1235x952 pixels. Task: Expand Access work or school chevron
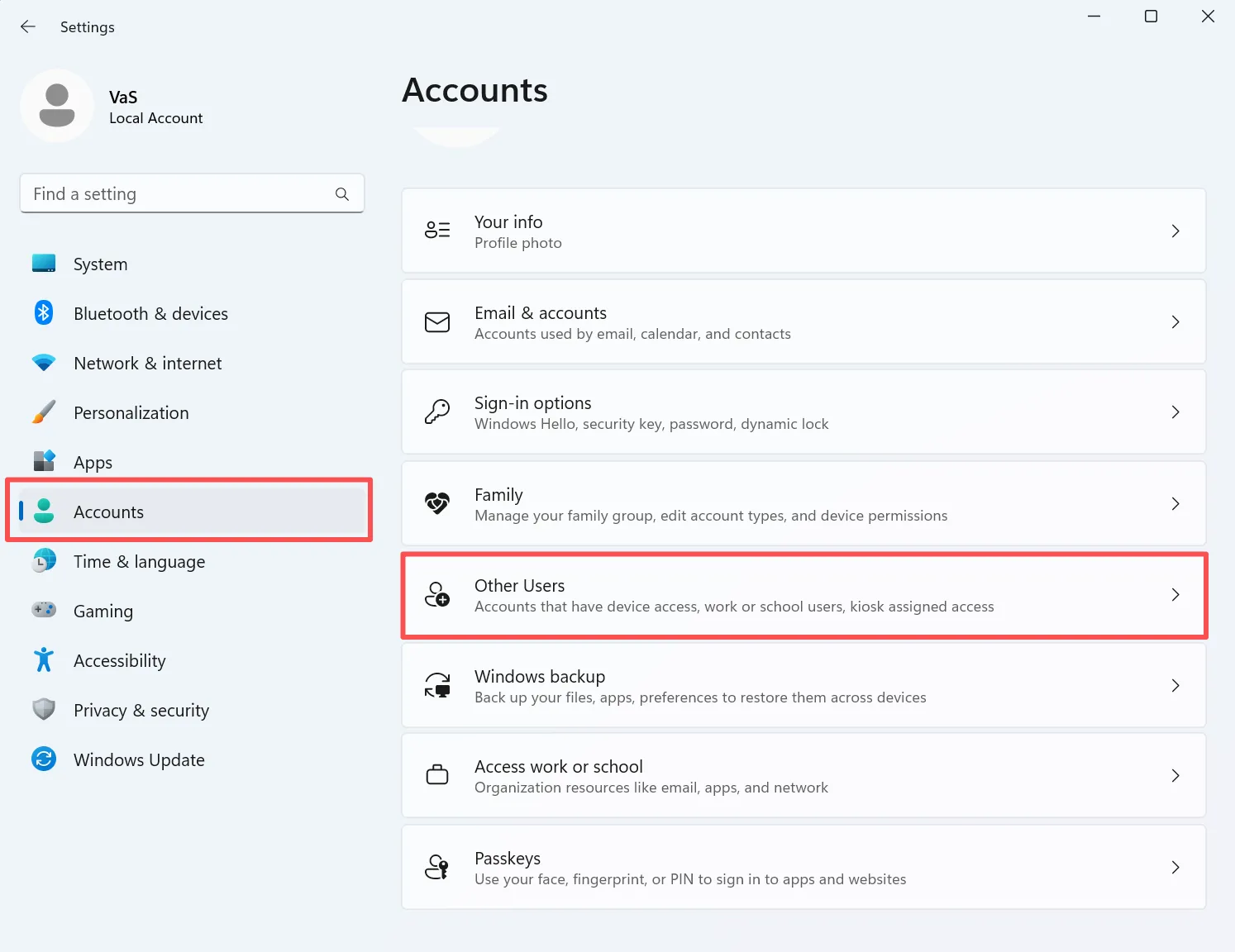tap(1175, 775)
